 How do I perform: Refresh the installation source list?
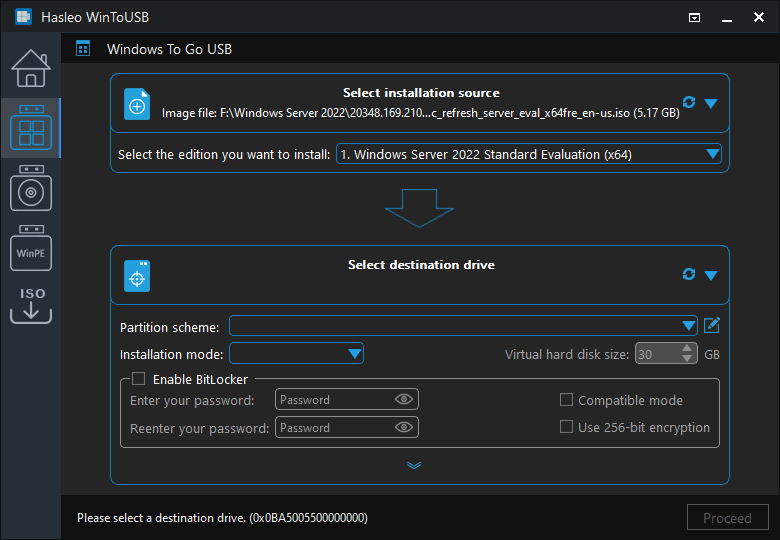click(x=689, y=102)
